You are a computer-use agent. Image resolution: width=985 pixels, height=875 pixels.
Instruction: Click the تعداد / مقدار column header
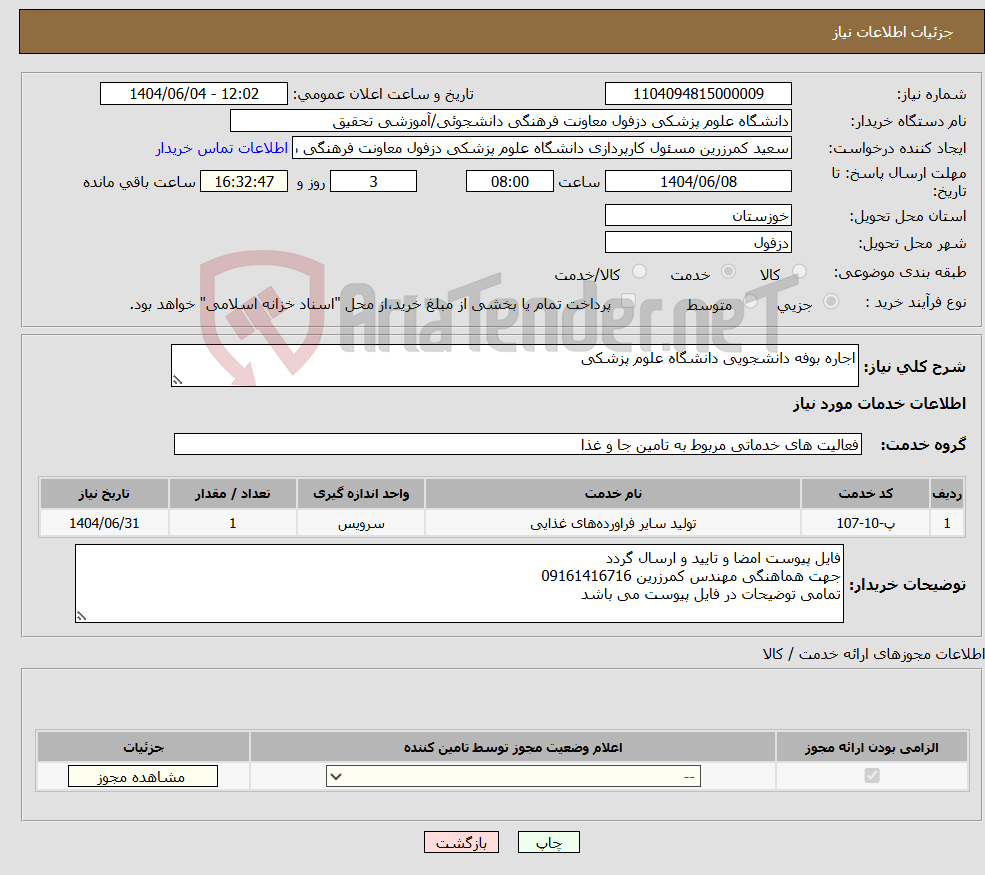[x=232, y=493]
